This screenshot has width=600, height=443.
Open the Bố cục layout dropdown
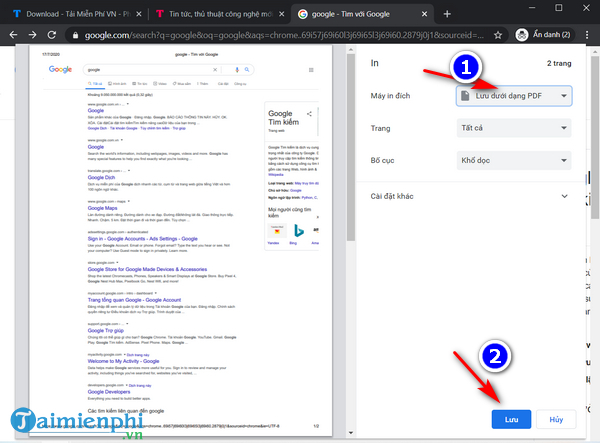point(514,160)
